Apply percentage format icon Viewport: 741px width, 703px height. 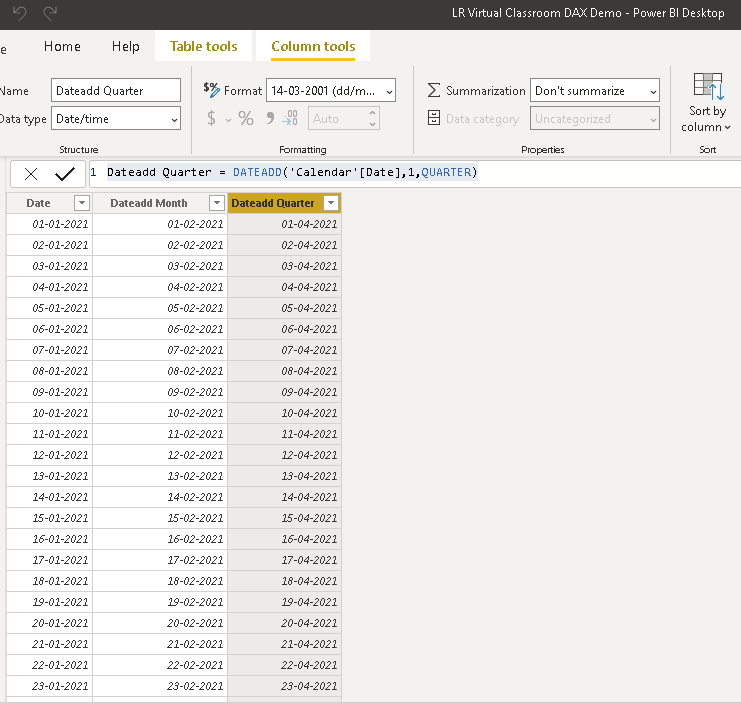coord(246,118)
